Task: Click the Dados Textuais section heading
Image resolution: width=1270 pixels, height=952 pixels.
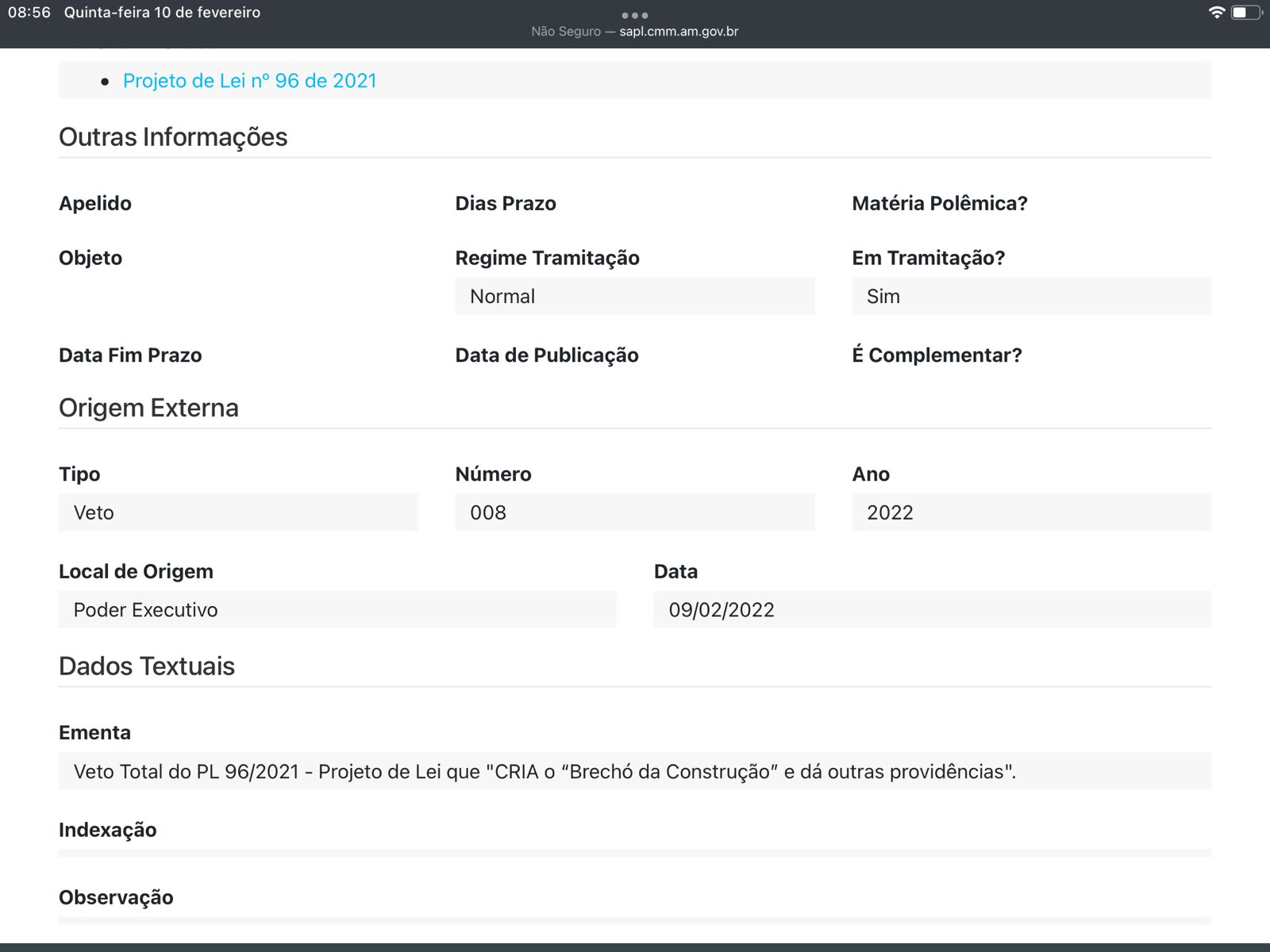Action: 147,666
